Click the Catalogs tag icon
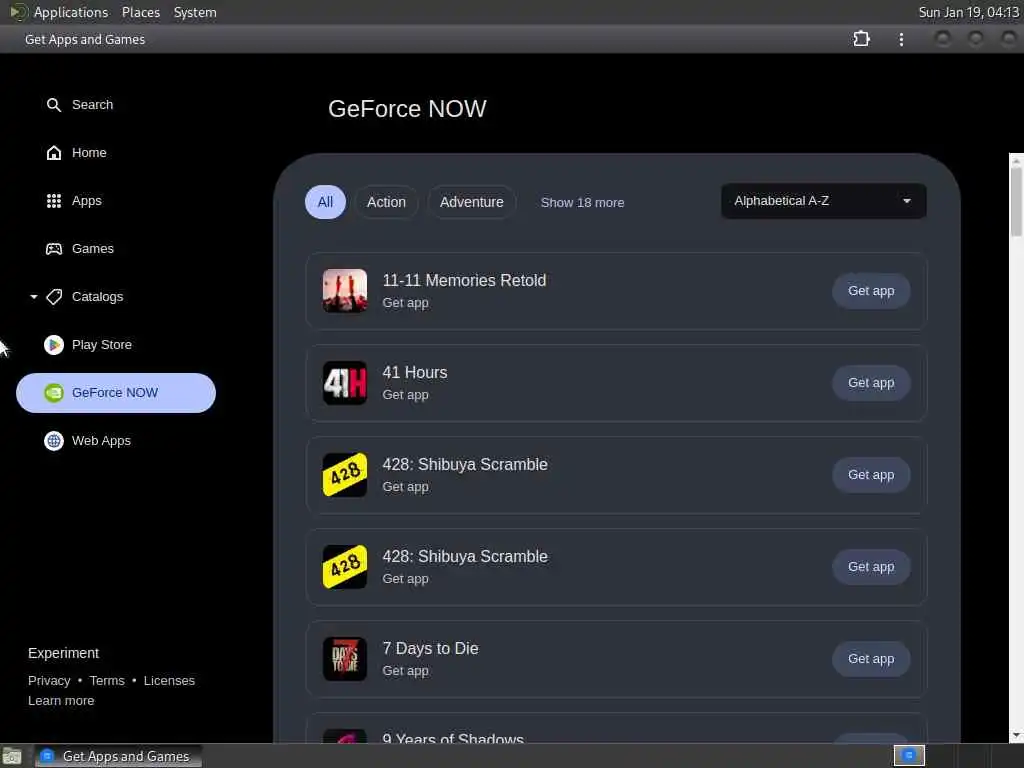Image resolution: width=1024 pixels, height=768 pixels. [54, 296]
